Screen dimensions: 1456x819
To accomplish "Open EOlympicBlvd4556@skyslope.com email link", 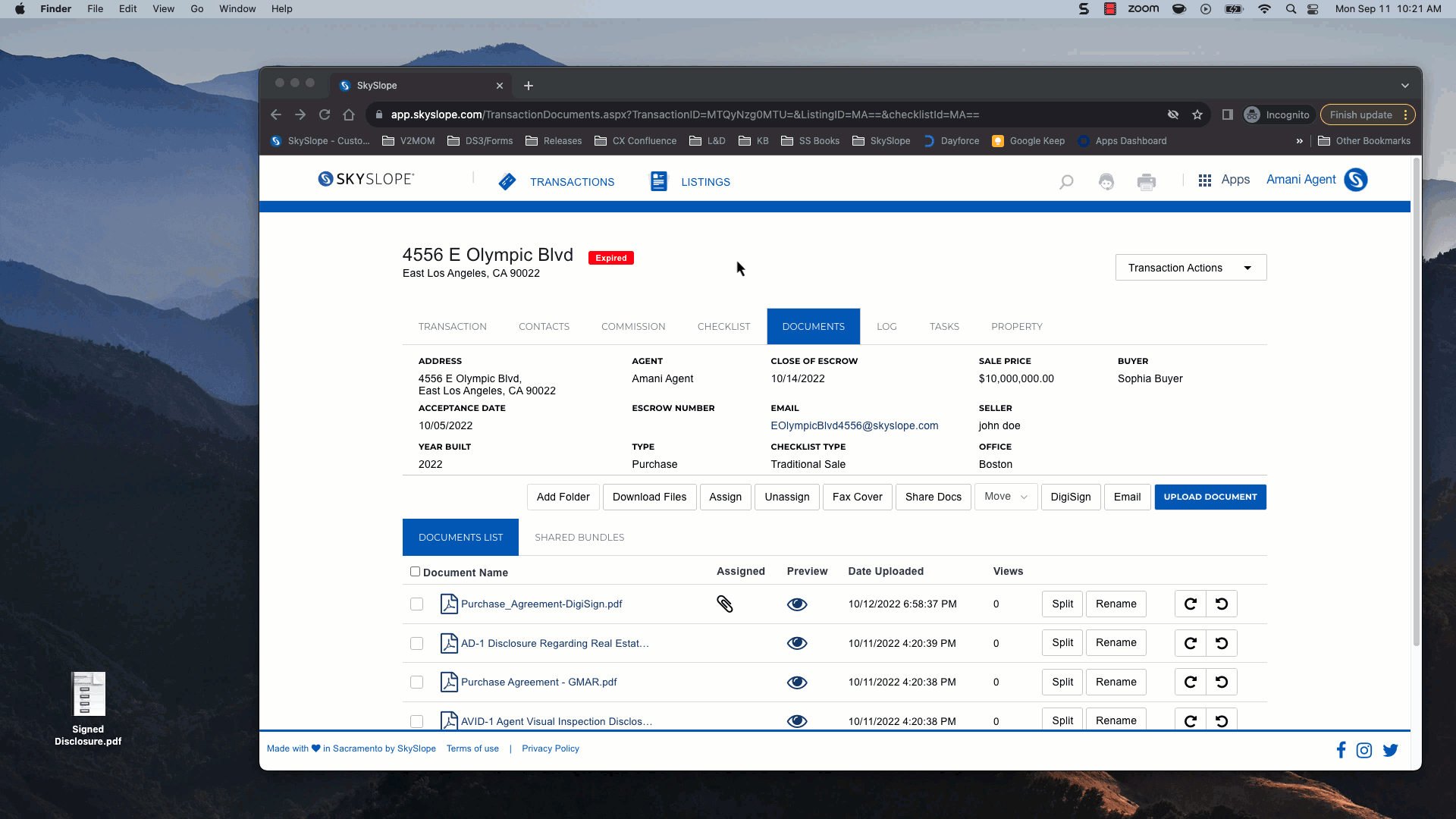I will coord(854,426).
